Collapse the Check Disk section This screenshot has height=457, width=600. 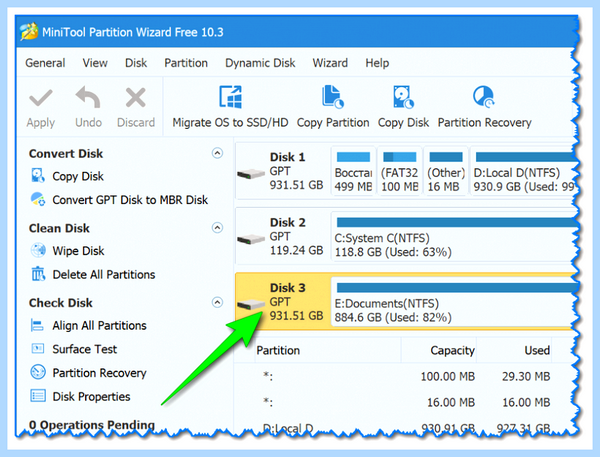point(217,302)
